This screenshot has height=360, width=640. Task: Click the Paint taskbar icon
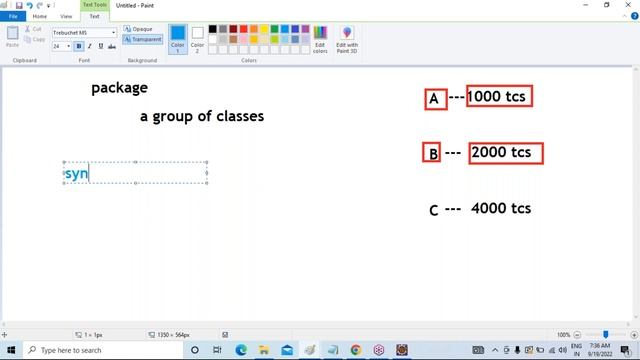pos(310,350)
